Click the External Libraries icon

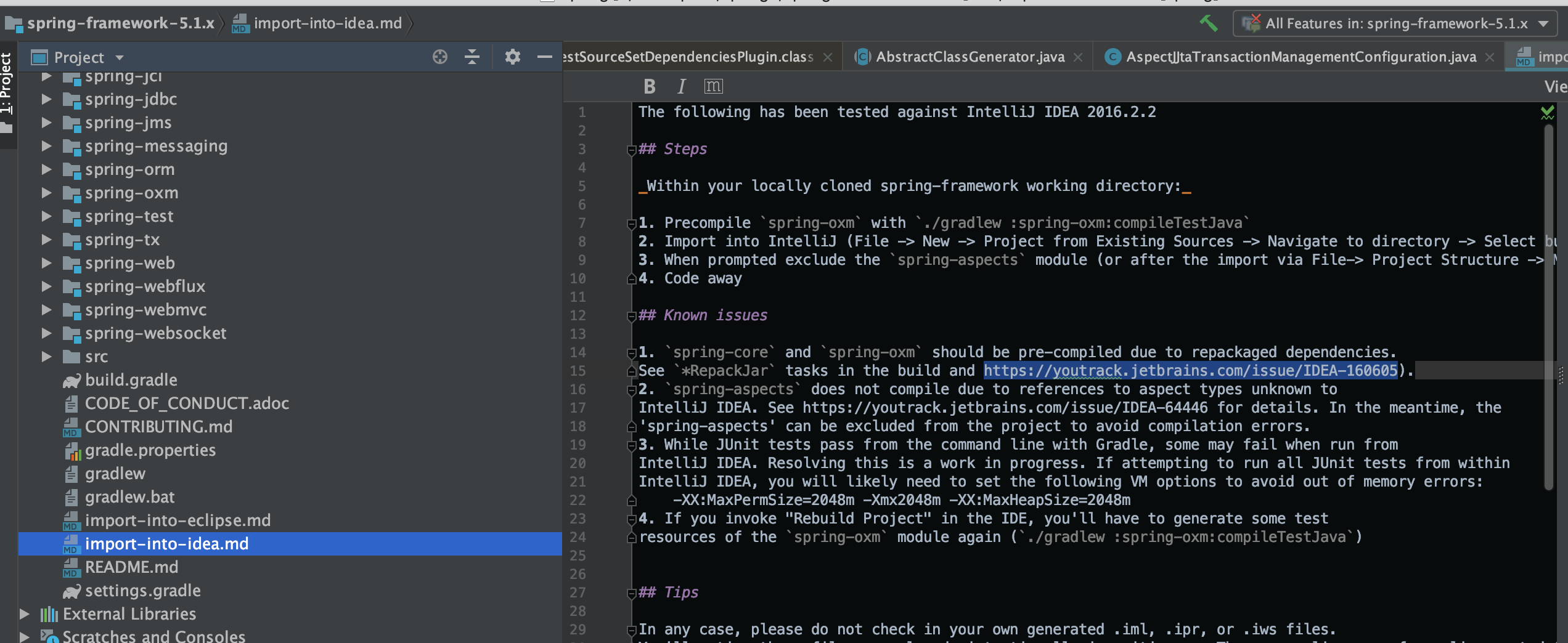pos(49,615)
